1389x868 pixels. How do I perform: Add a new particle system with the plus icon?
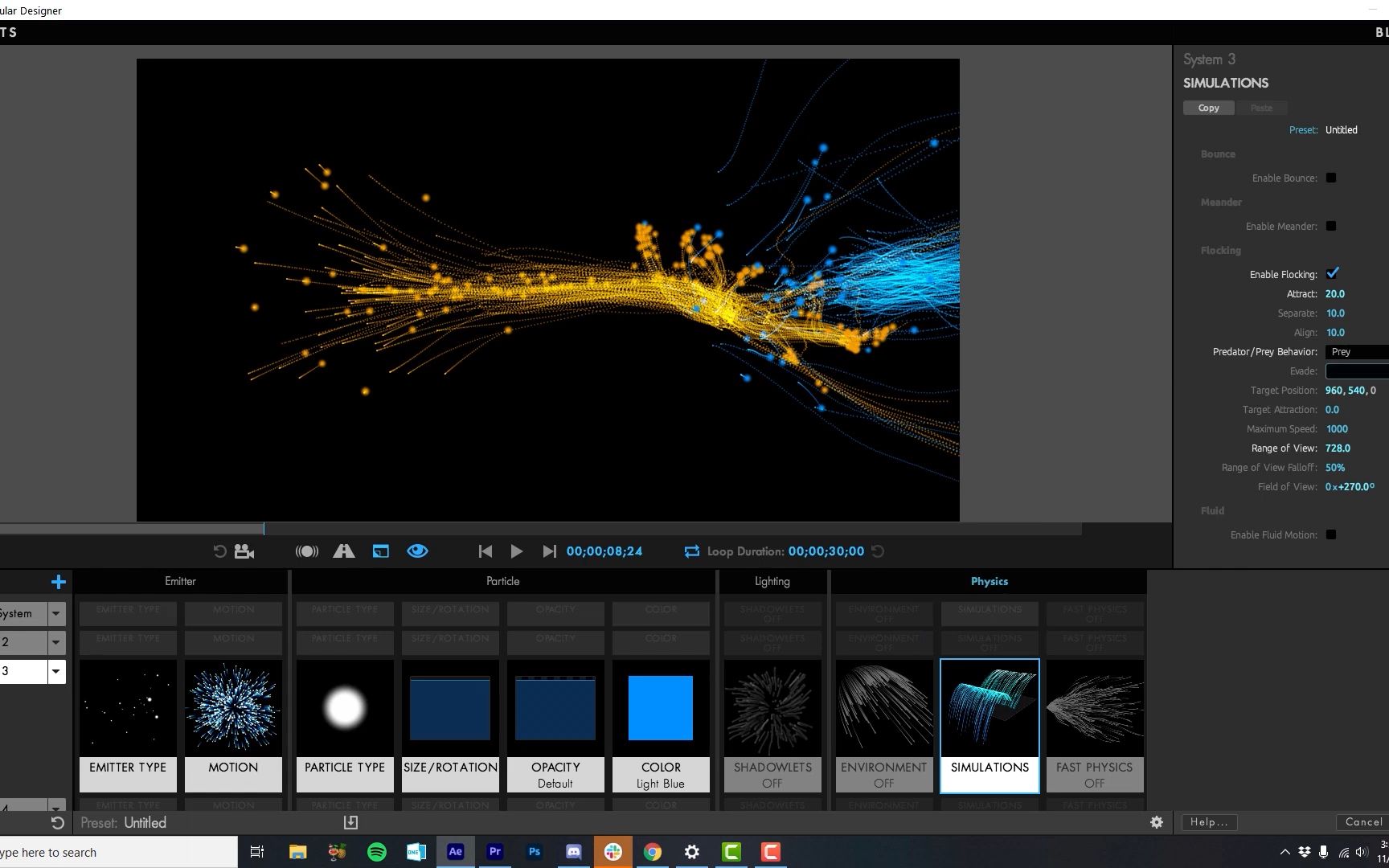(x=58, y=581)
